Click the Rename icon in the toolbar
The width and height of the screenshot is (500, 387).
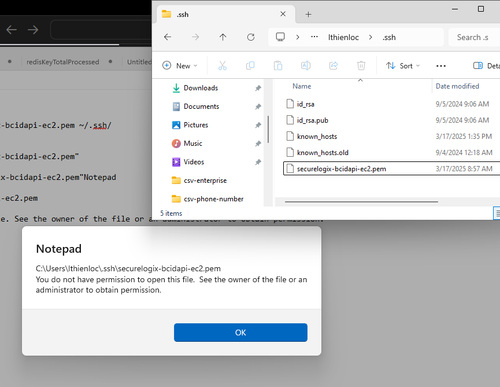pyautogui.click(x=305, y=66)
